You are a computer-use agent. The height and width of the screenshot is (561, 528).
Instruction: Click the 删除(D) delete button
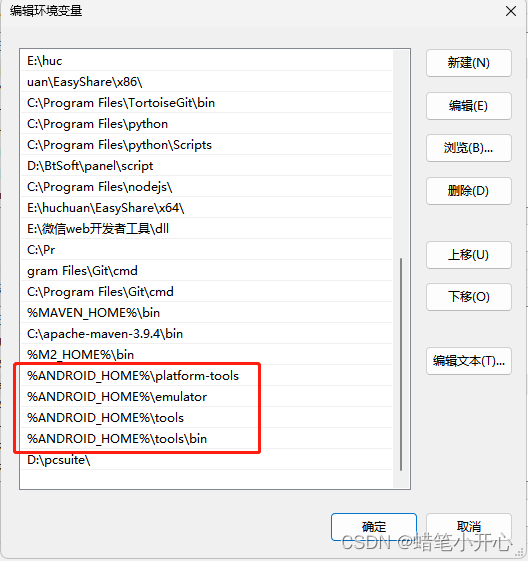[x=469, y=191]
